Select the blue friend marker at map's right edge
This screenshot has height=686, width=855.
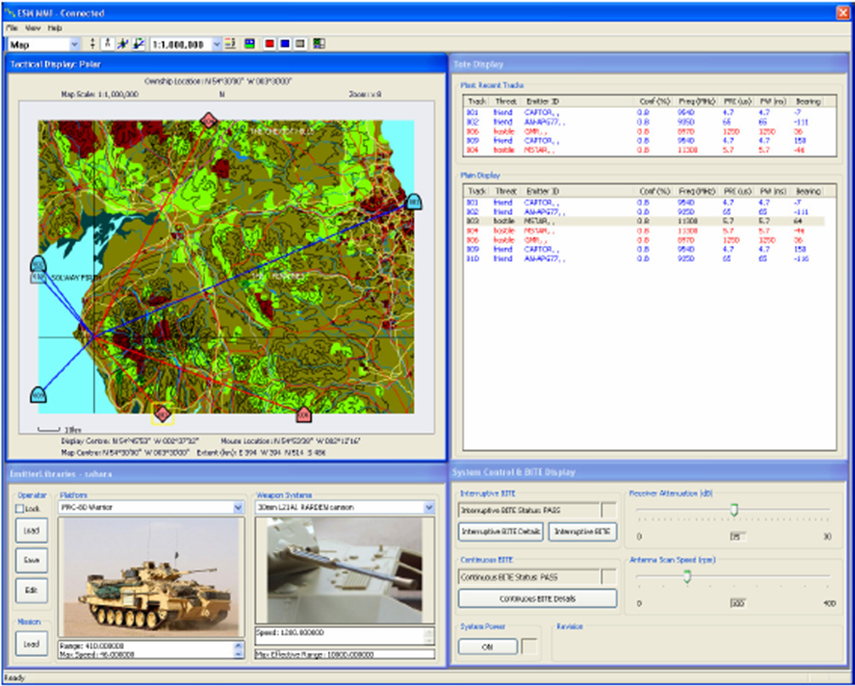[x=413, y=202]
